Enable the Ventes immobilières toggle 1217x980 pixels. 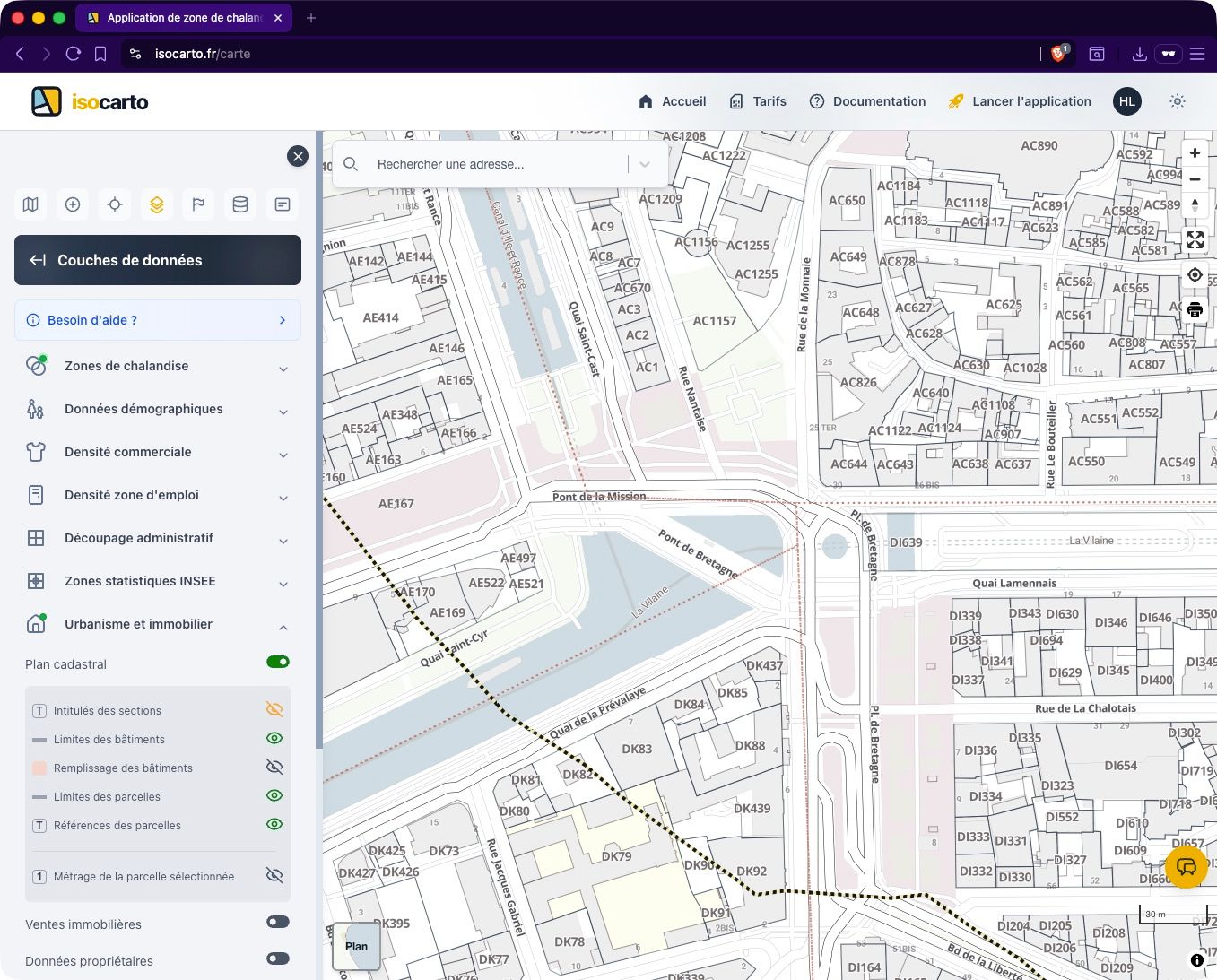click(277, 922)
